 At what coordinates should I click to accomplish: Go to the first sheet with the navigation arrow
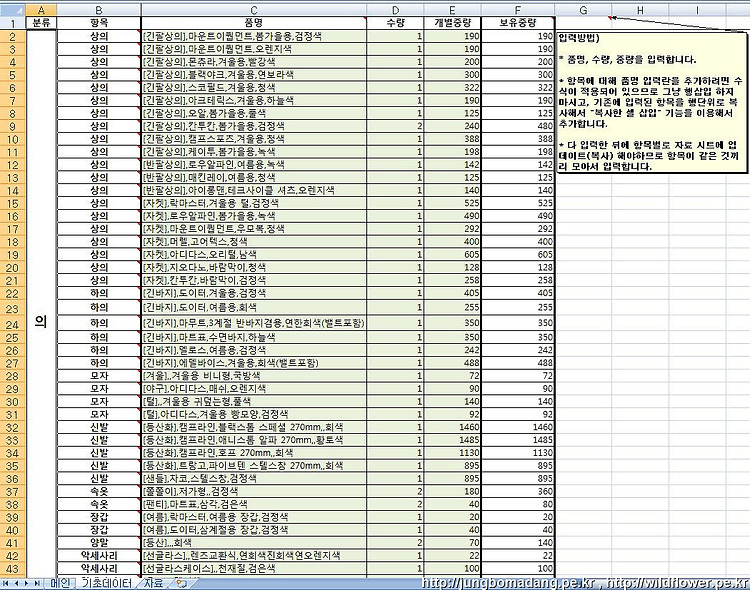click(x=7, y=583)
